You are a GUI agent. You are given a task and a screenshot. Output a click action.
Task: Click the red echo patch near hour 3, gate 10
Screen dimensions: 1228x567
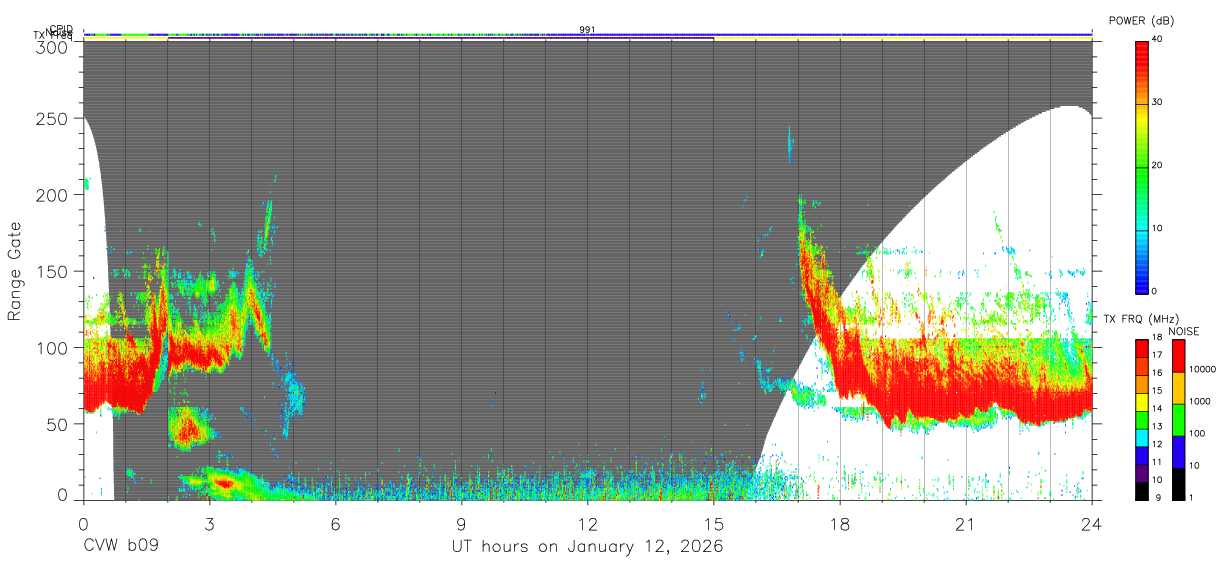[224, 483]
